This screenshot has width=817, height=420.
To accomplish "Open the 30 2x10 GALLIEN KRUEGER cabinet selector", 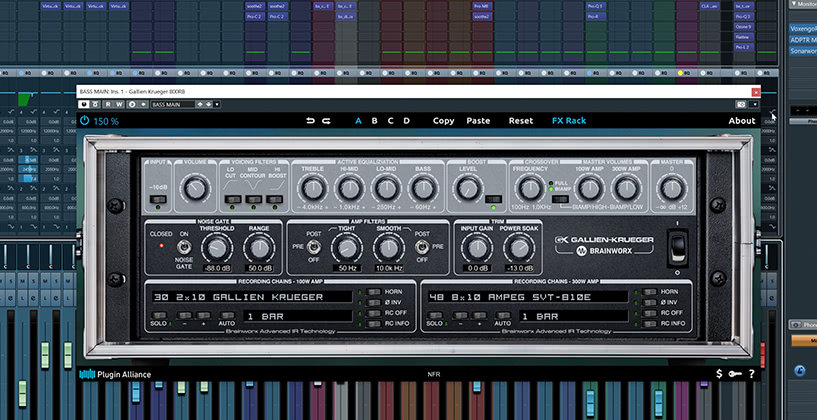I will [251, 297].
